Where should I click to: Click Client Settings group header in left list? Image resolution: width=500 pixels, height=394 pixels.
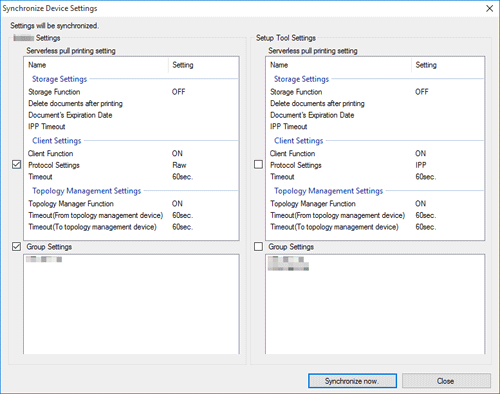pyautogui.click(x=57, y=141)
